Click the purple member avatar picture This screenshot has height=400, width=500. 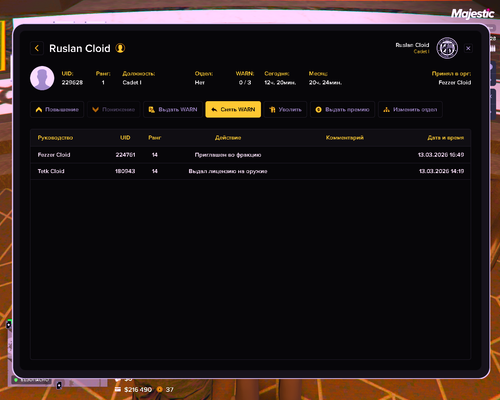(42, 78)
